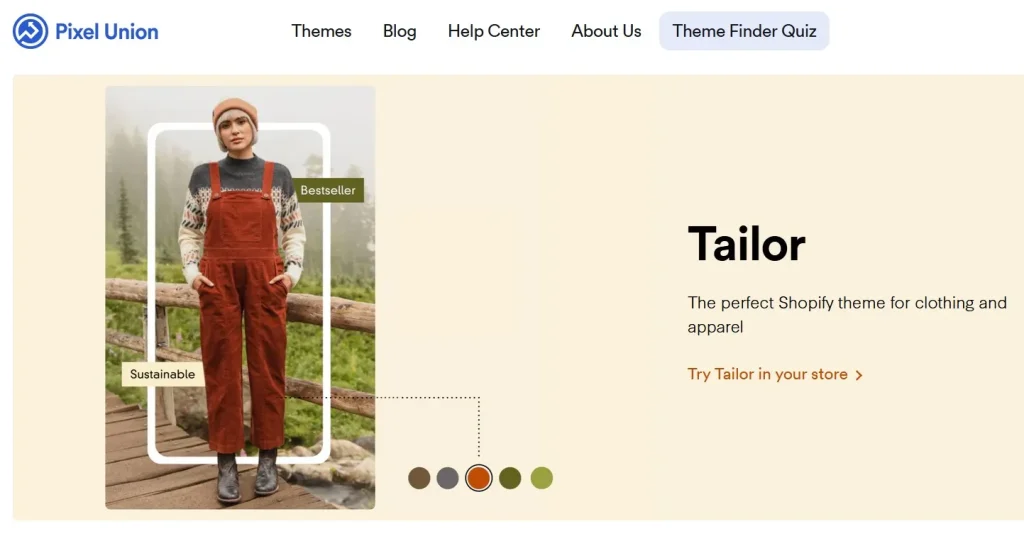This screenshot has width=1024, height=536.
Task: Click the Sustainable label tag
Action: (x=163, y=374)
